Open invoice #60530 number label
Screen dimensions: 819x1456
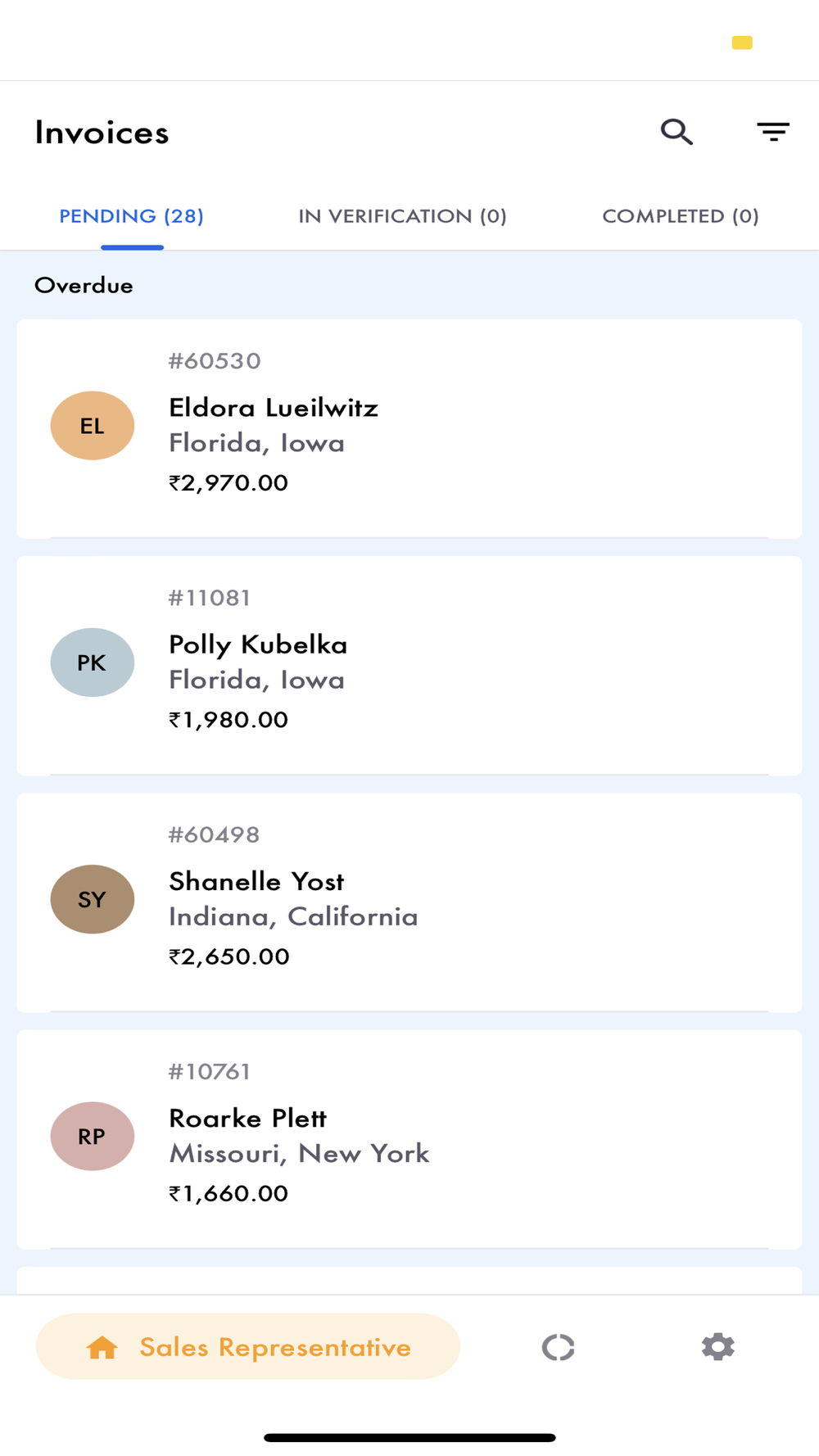coord(215,361)
